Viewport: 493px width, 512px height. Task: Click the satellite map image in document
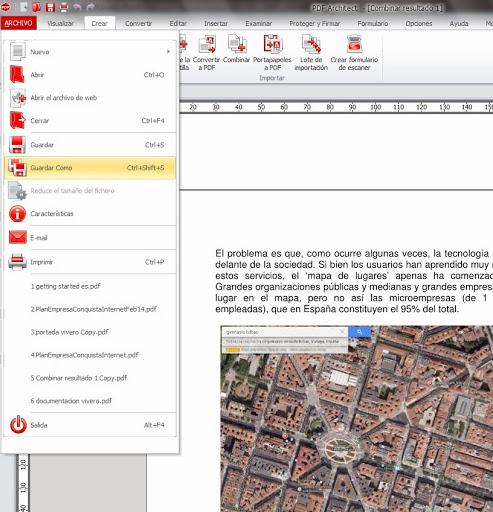(x=357, y=419)
